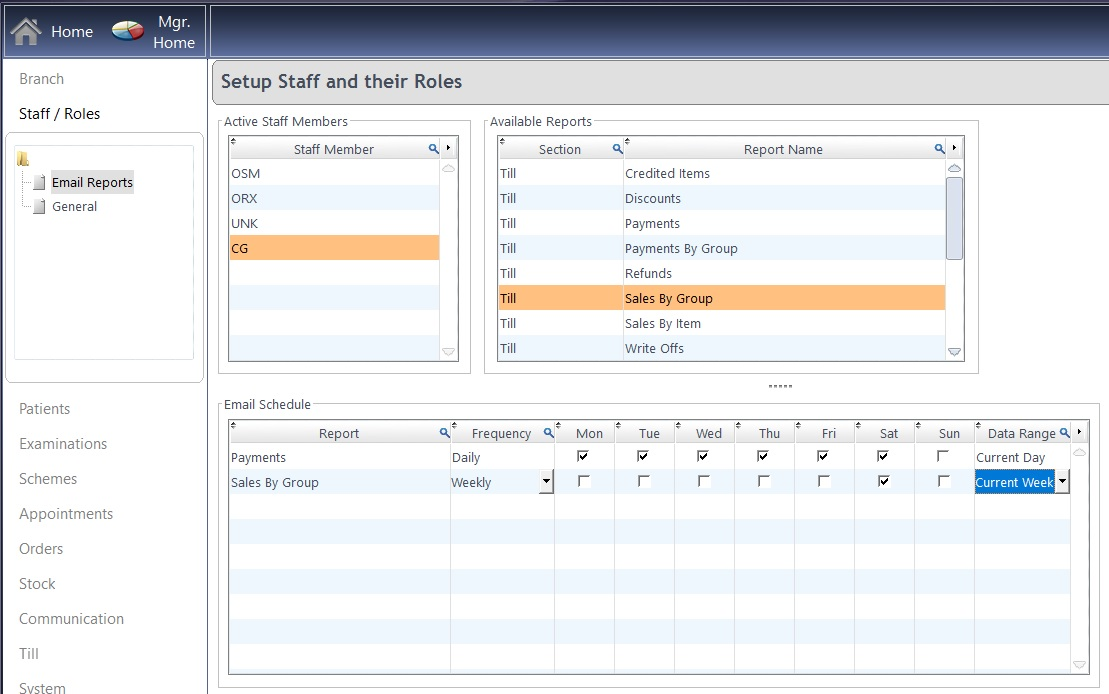1109x694 pixels.
Task: Toggle Payments Friday checkbox
Action: [823, 456]
